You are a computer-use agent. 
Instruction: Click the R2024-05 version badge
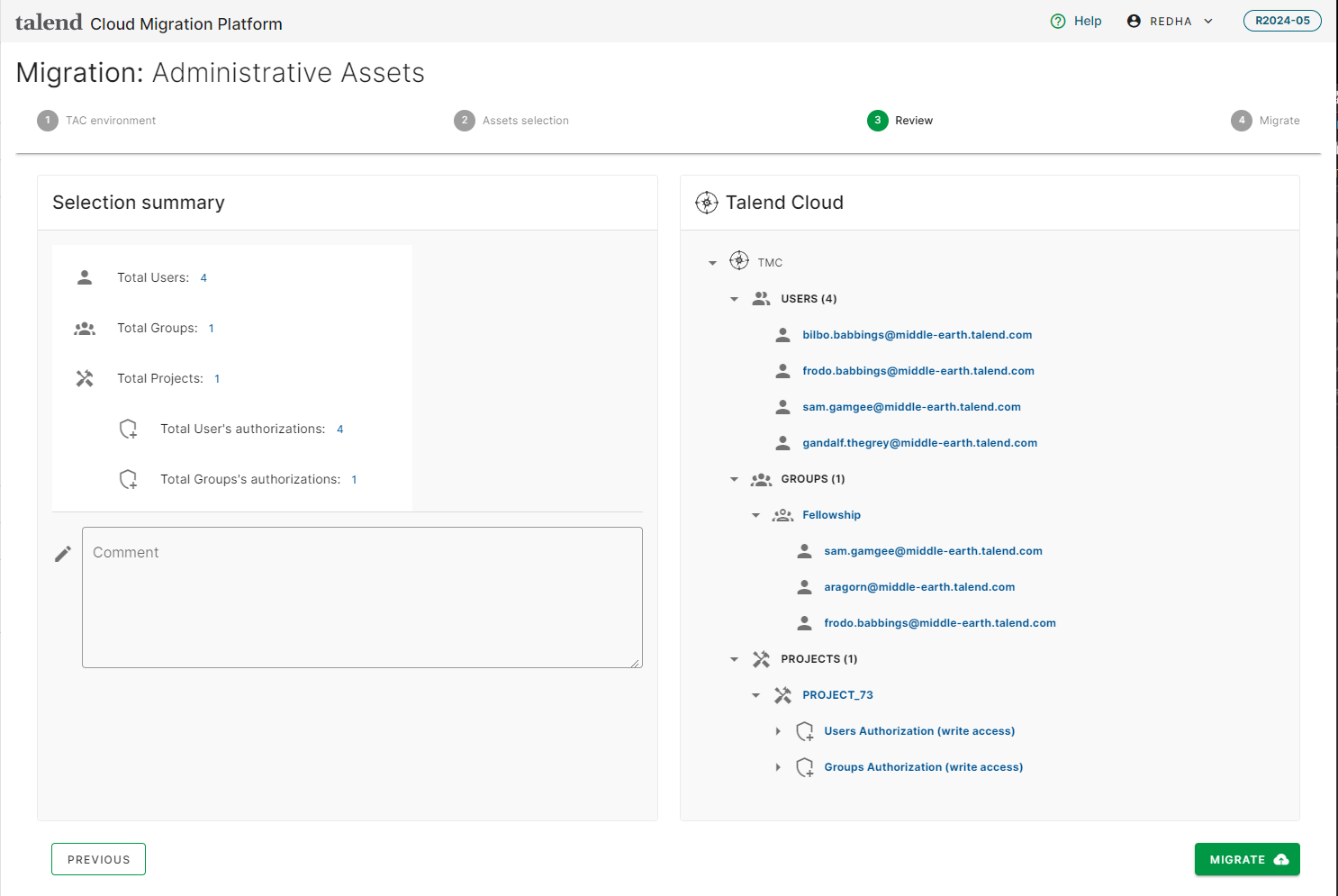tap(1282, 21)
